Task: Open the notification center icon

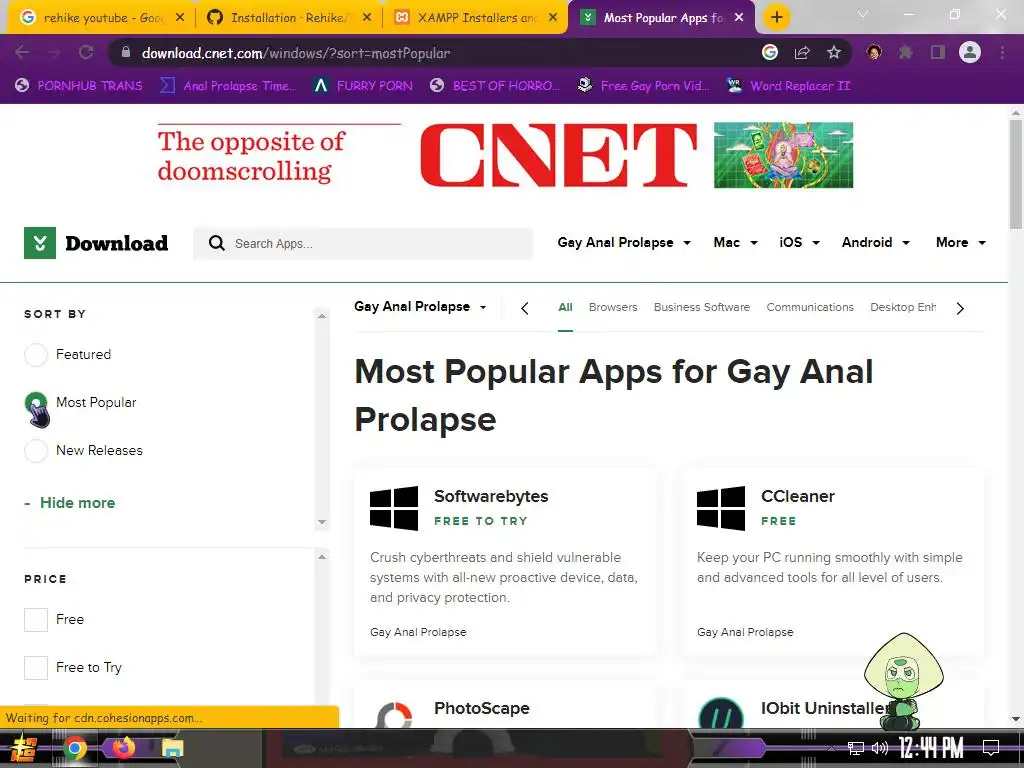Action: [x=991, y=748]
